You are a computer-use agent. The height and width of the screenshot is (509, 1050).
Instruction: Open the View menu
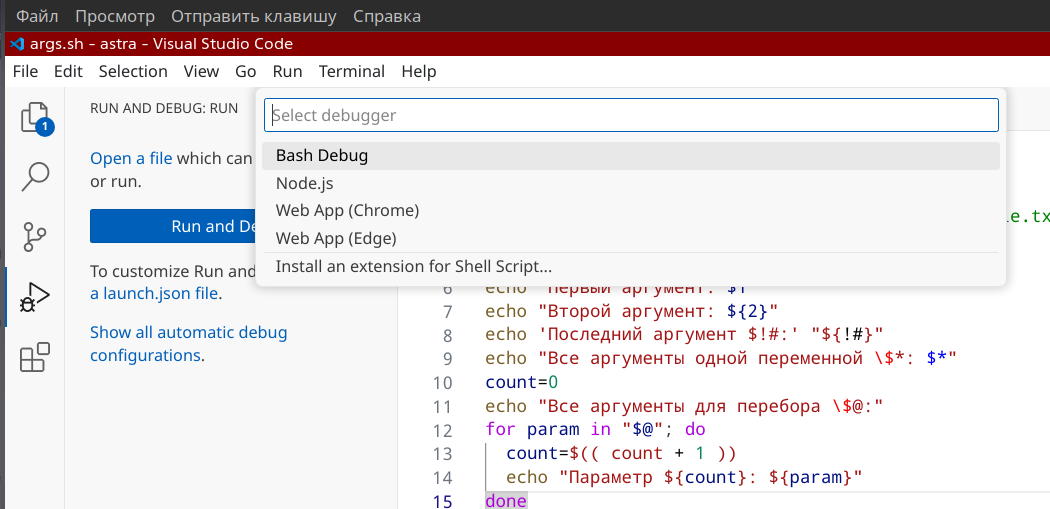coord(202,71)
